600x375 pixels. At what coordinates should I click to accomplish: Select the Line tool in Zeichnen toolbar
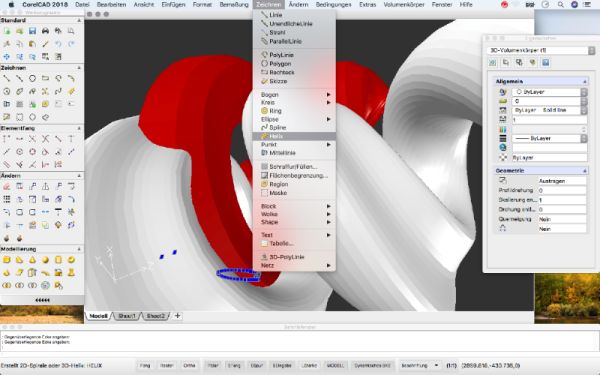coord(7,78)
